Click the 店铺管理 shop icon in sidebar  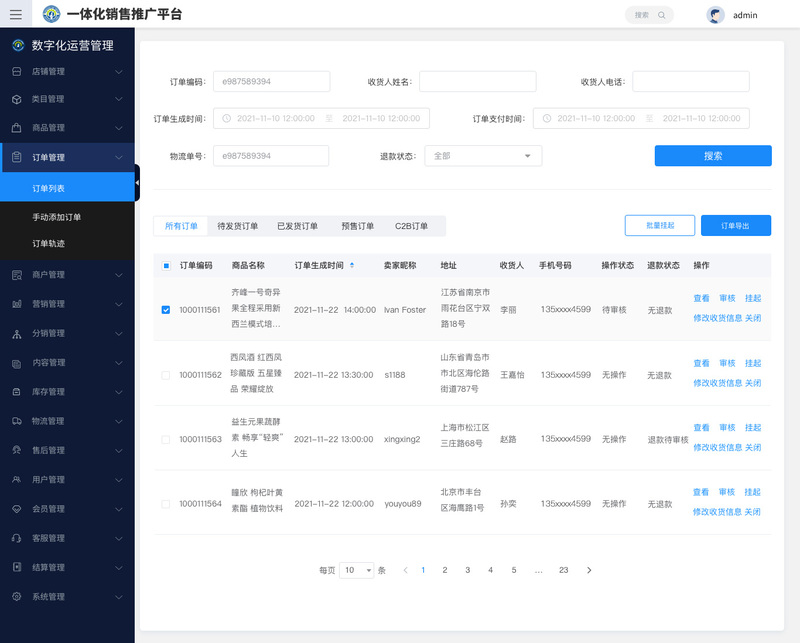[x=16, y=71]
